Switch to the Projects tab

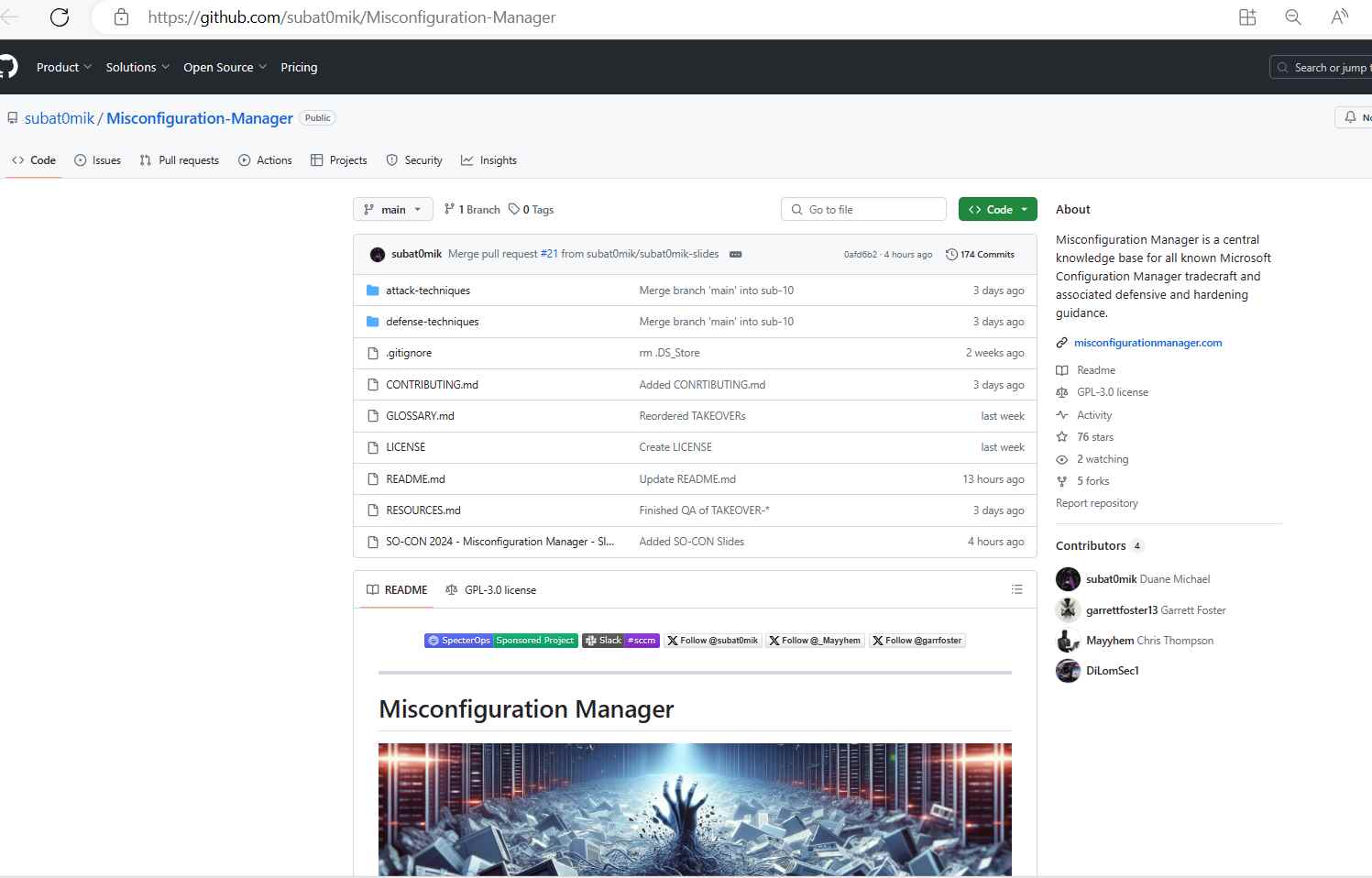[338, 159]
